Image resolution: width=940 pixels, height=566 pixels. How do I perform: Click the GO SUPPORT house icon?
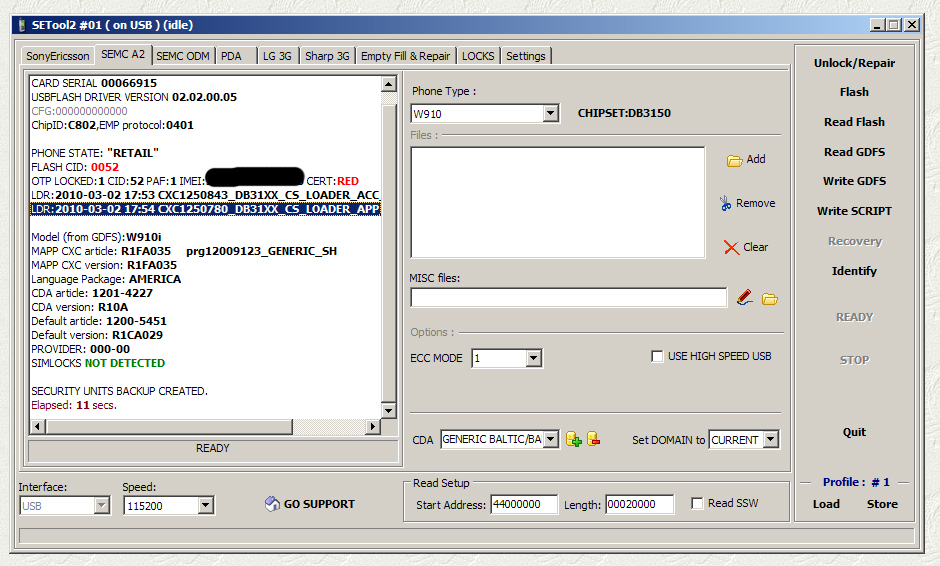(x=272, y=504)
